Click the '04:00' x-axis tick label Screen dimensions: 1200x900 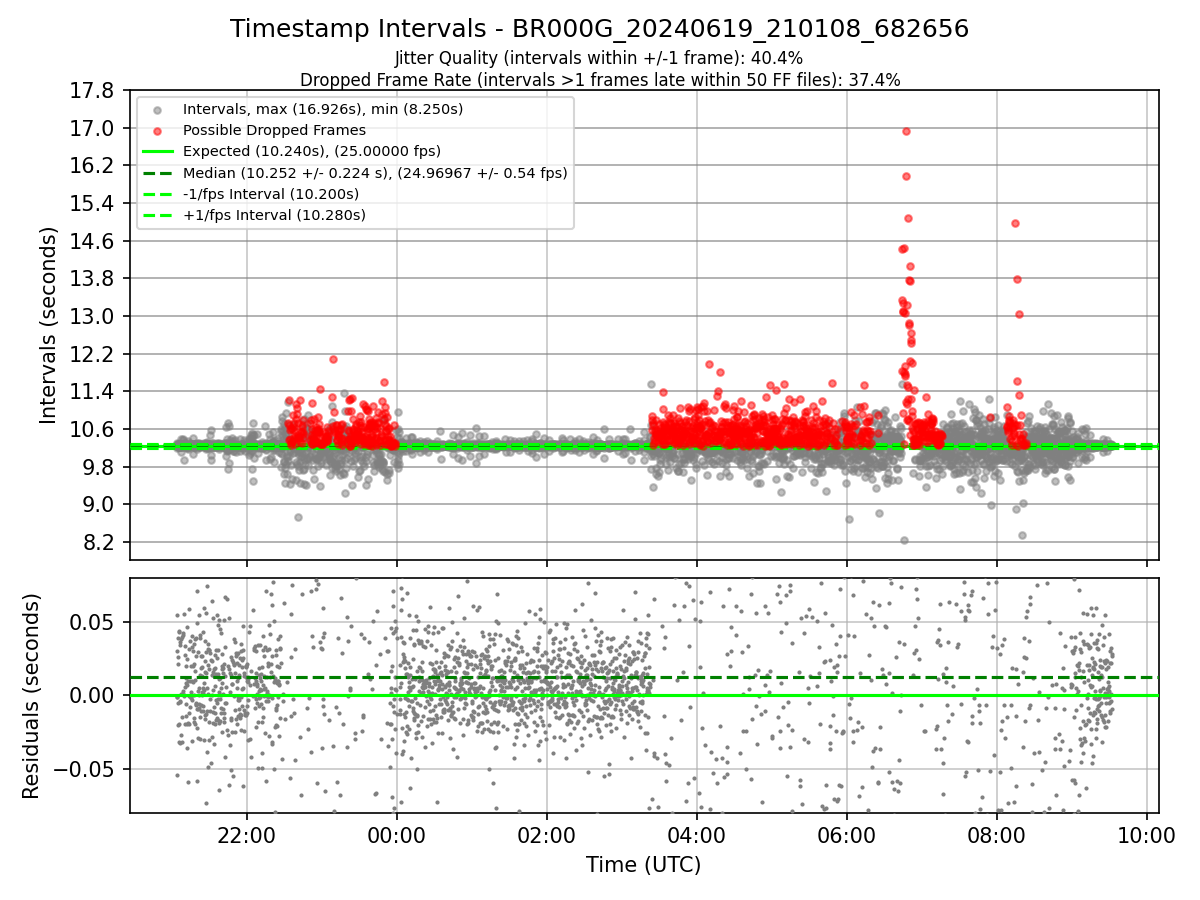point(697,834)
